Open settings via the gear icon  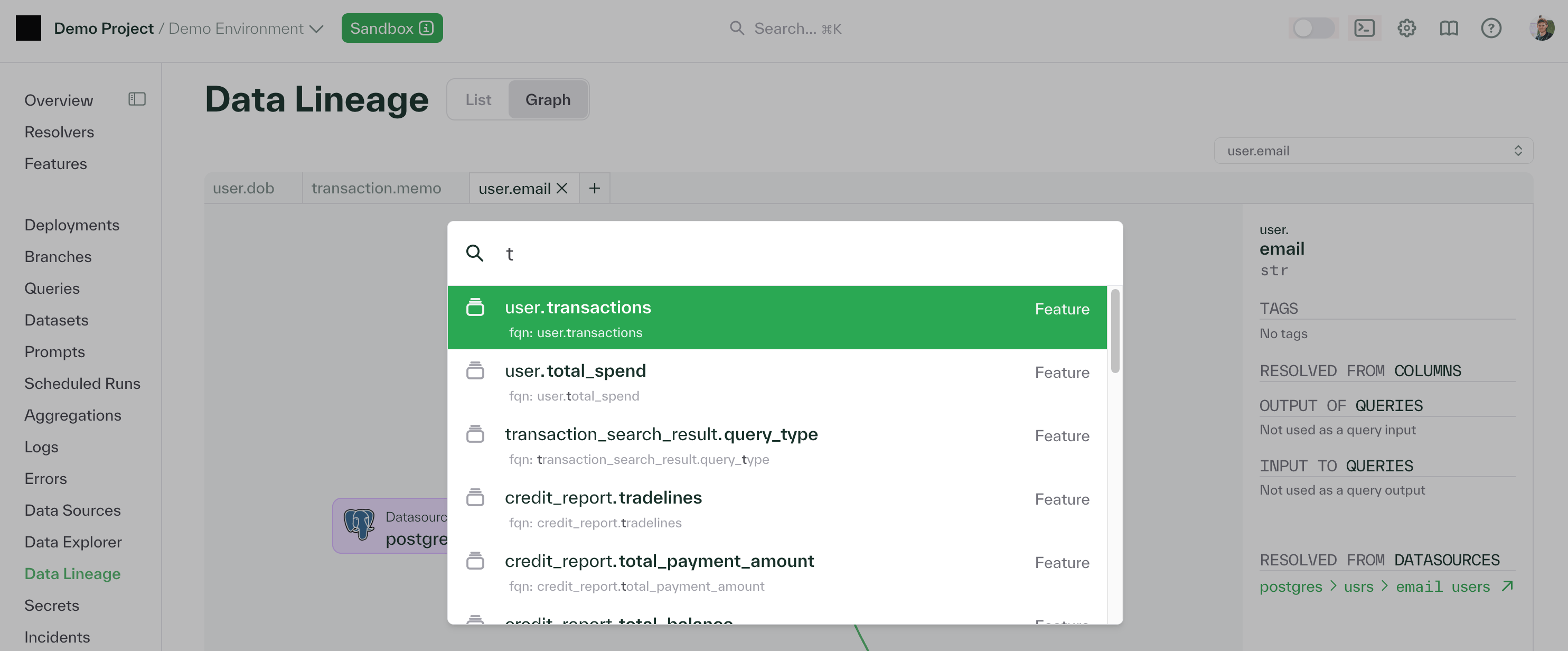[1407, 28]
